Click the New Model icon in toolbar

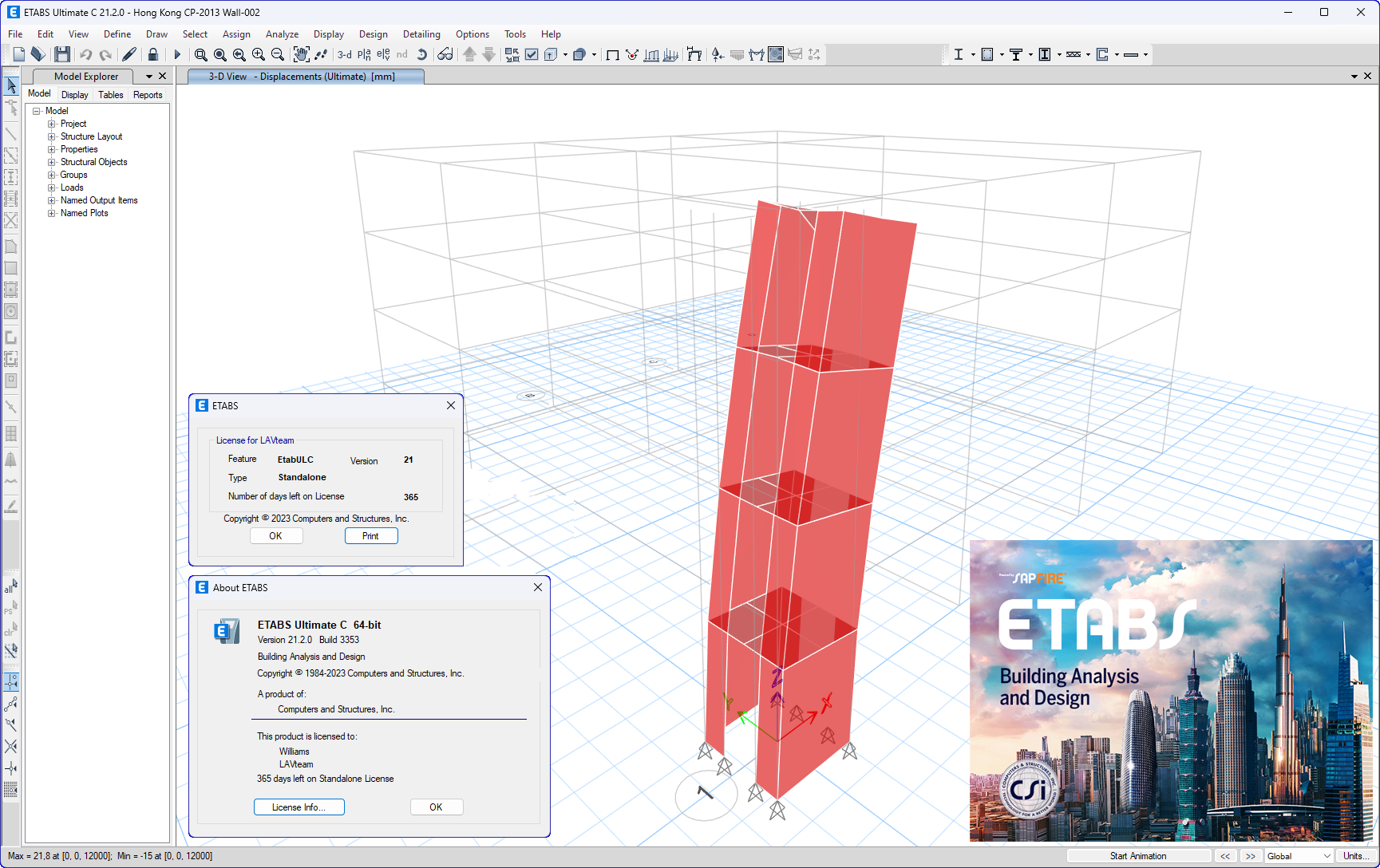[19, 54]
